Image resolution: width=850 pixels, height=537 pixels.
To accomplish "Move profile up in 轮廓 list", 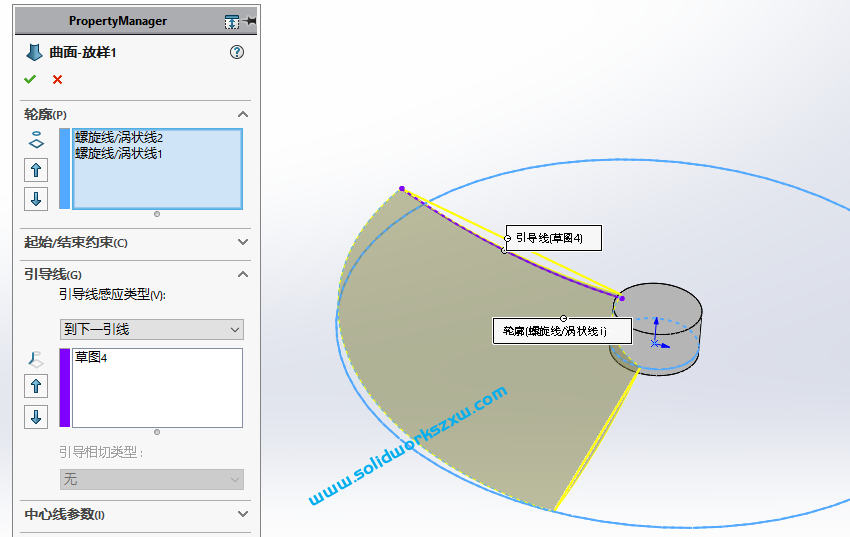I will (x=36, y=170).
